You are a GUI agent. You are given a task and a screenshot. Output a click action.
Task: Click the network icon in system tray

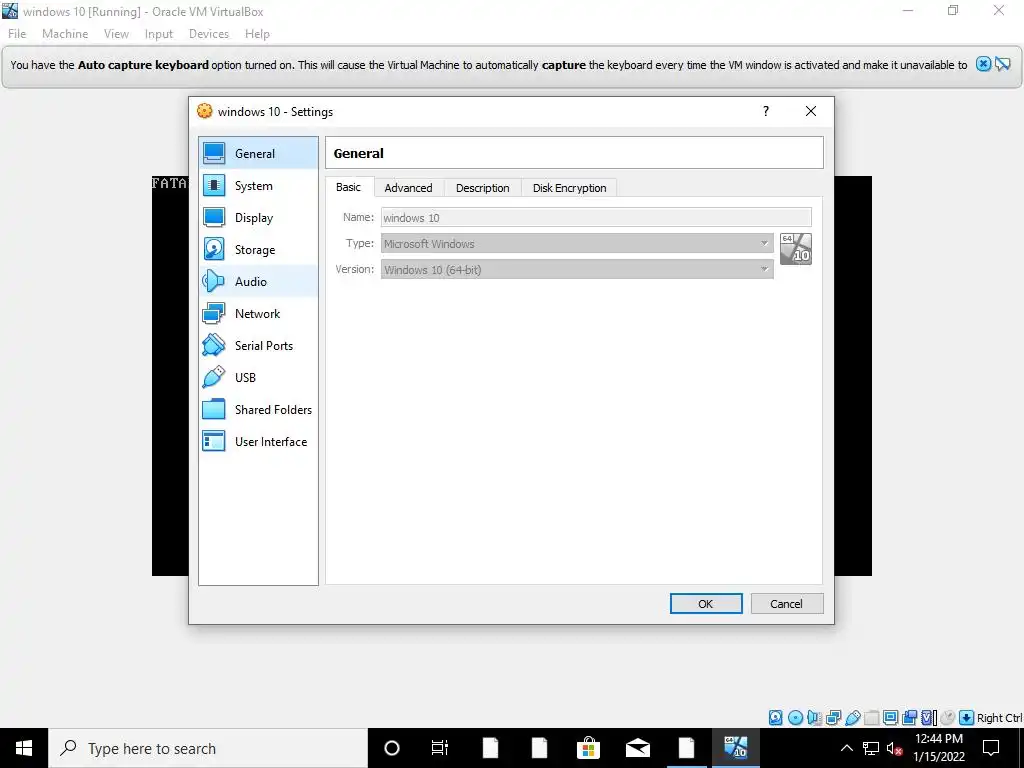(871, 748)
